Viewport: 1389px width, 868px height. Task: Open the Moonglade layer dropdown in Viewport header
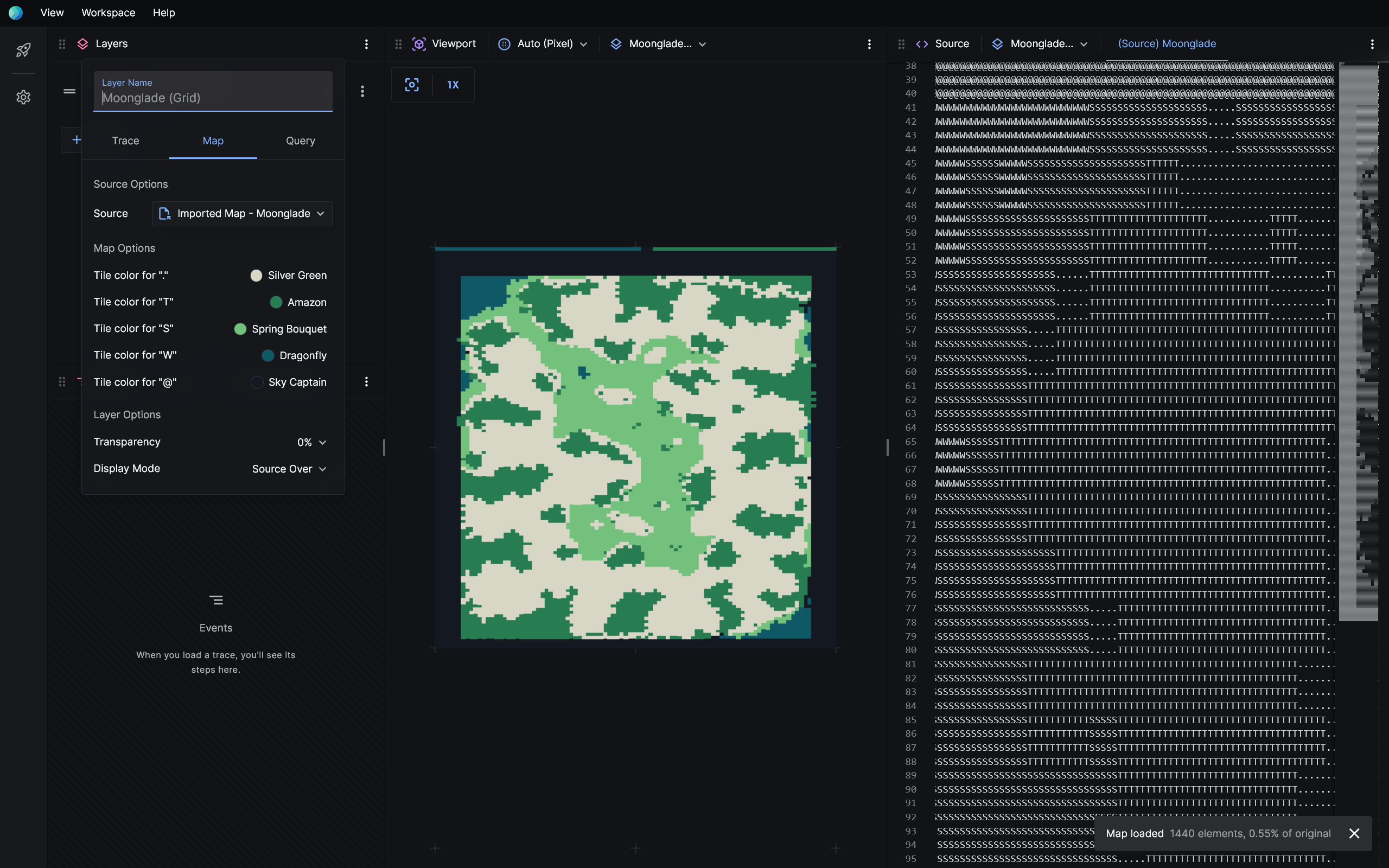(x=658, y=44)
